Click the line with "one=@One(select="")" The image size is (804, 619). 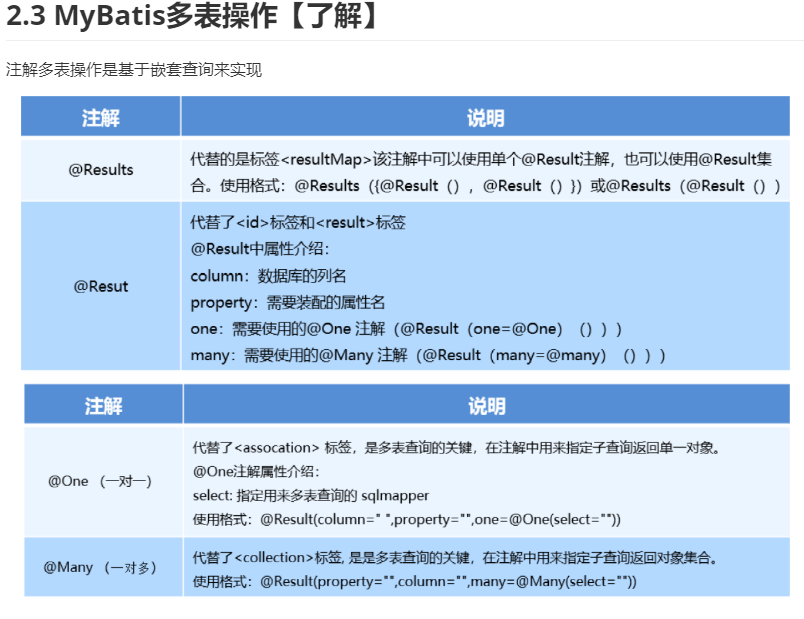[x=407, y=520]
